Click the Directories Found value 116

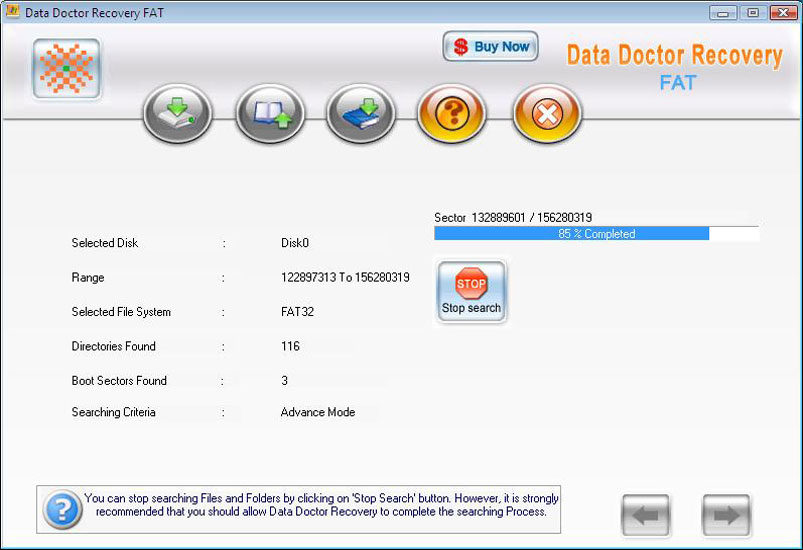290,346
